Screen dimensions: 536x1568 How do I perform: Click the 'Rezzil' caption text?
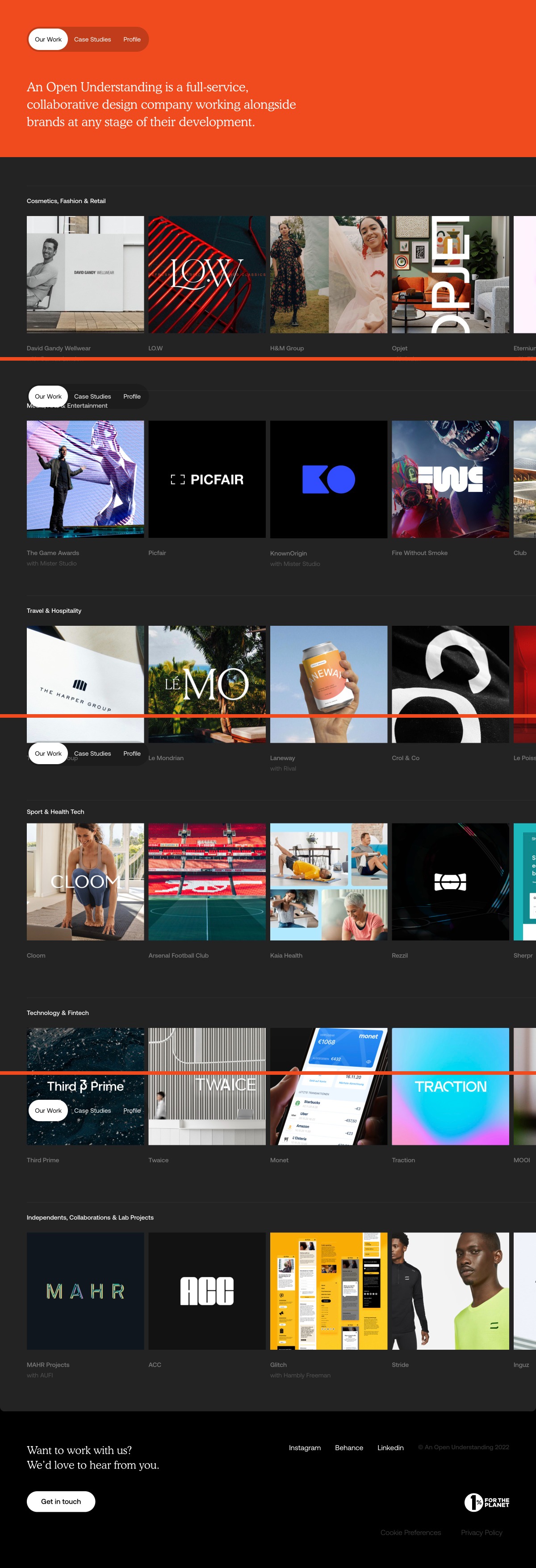(400, 956)
